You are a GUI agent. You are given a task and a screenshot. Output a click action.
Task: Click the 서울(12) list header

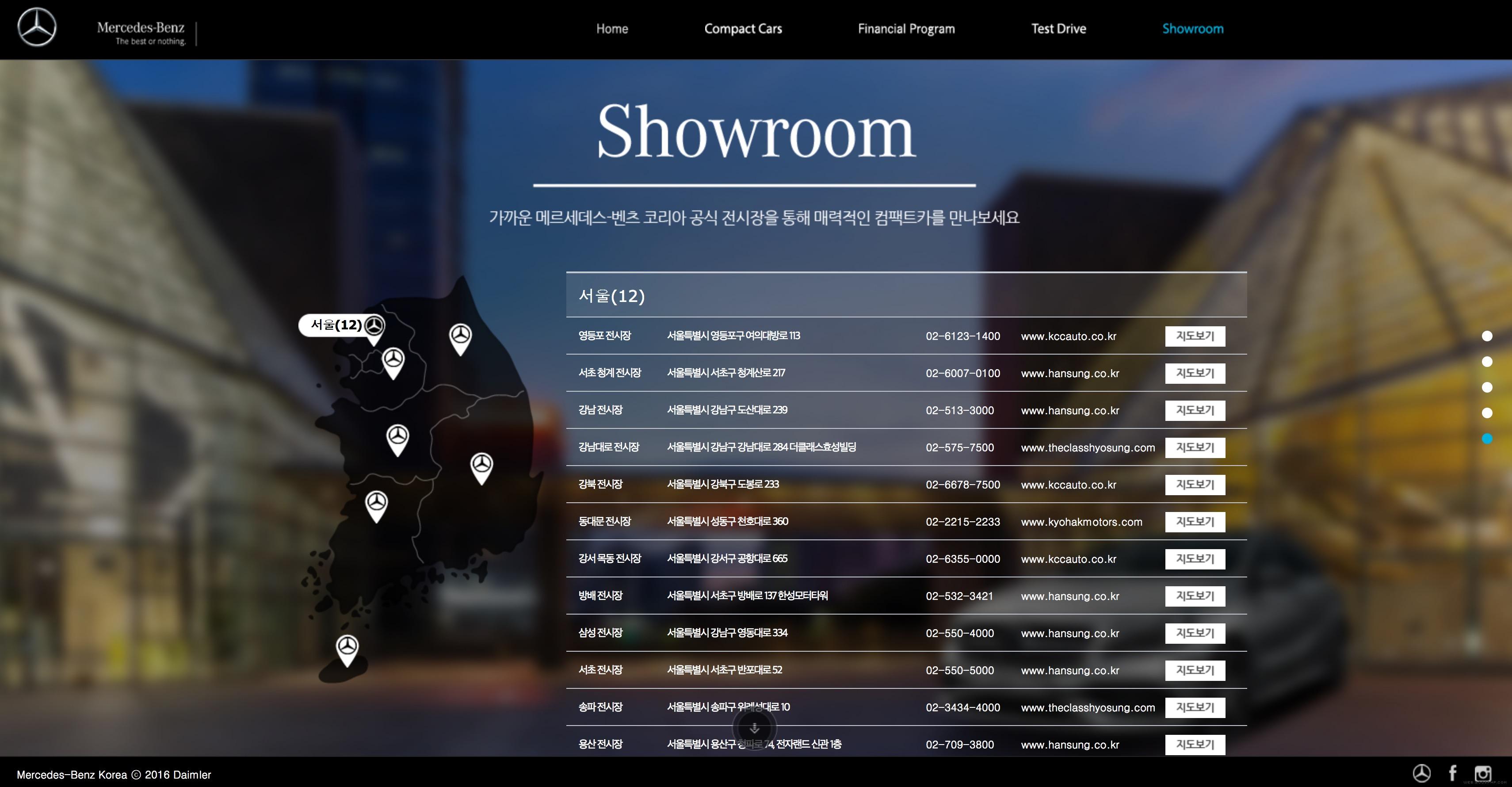click(x=906, y=295)
